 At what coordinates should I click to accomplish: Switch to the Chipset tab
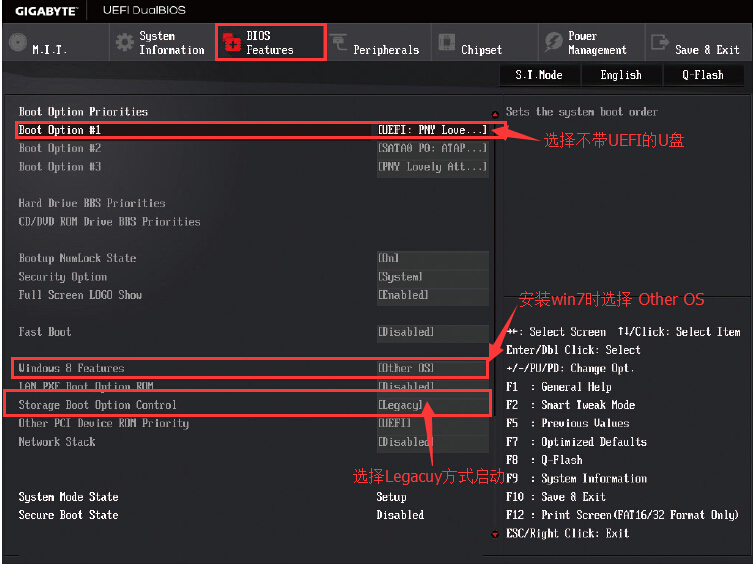pyautogui.click(x=481, y=49)
